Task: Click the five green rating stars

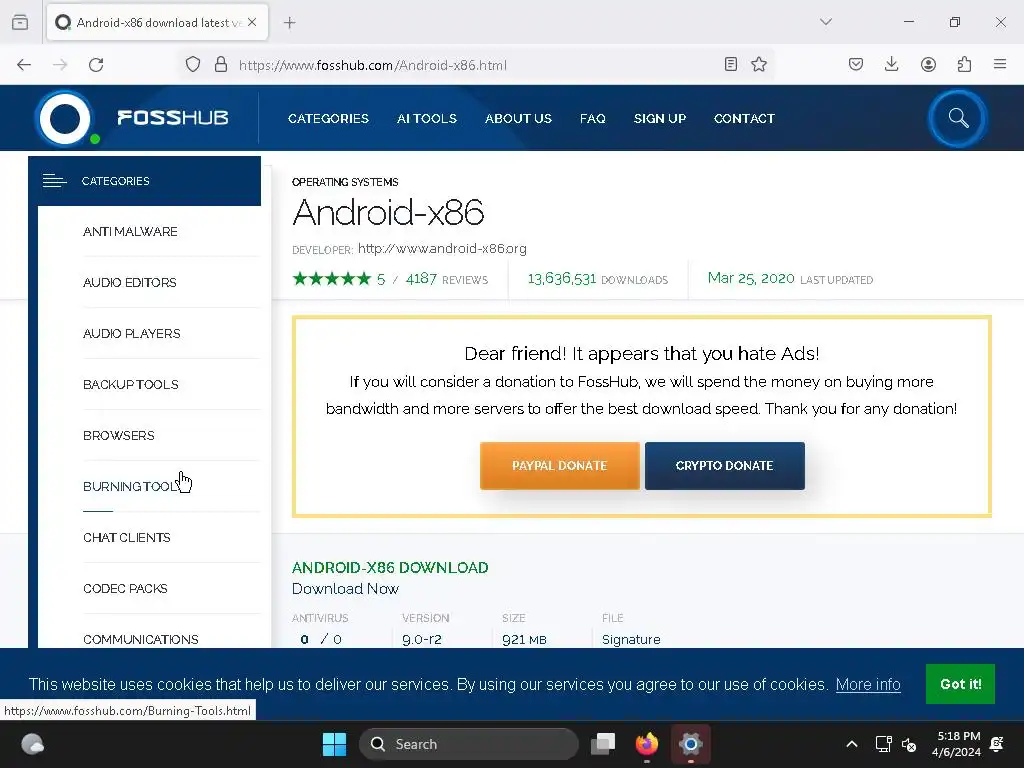Action: (x=332, y=280)
